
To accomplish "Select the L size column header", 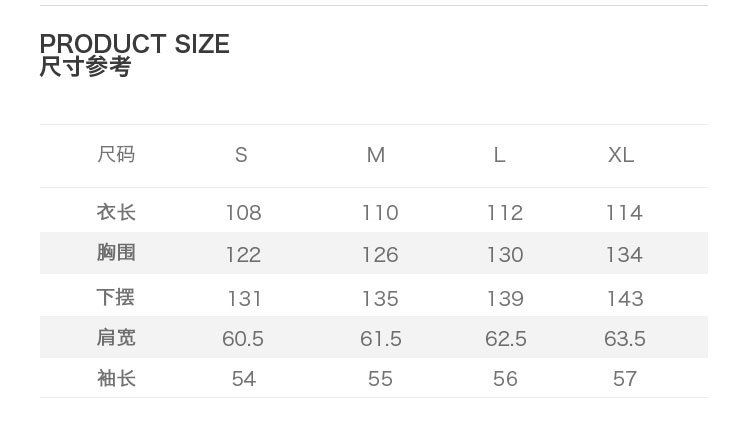I will [499, 155].
